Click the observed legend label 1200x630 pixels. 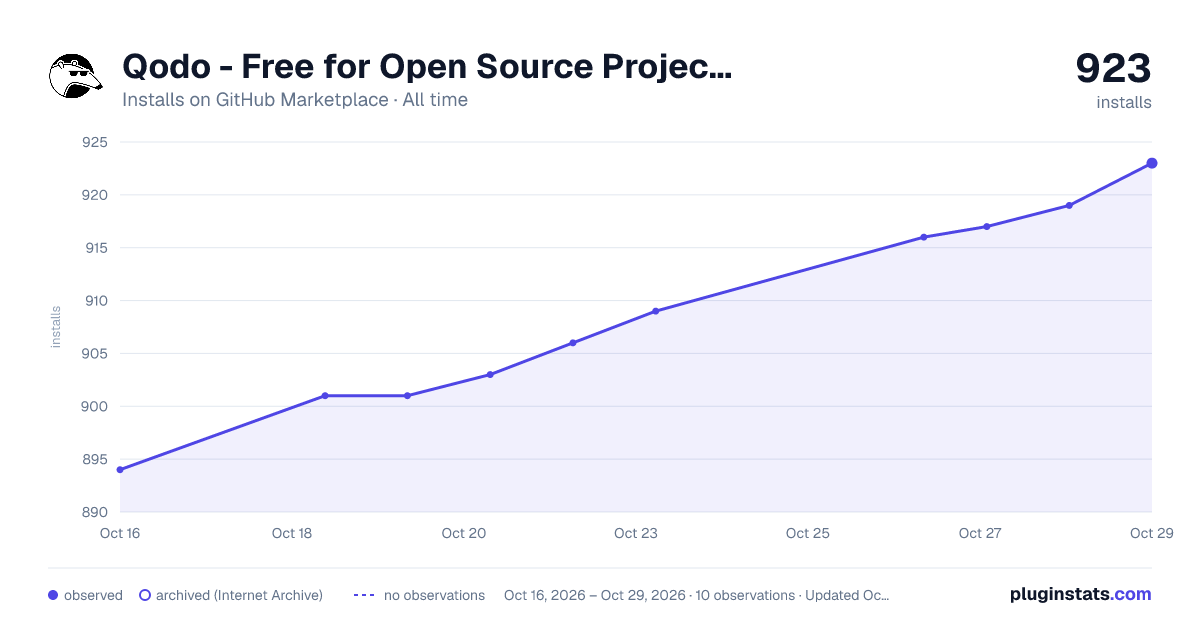93,595
